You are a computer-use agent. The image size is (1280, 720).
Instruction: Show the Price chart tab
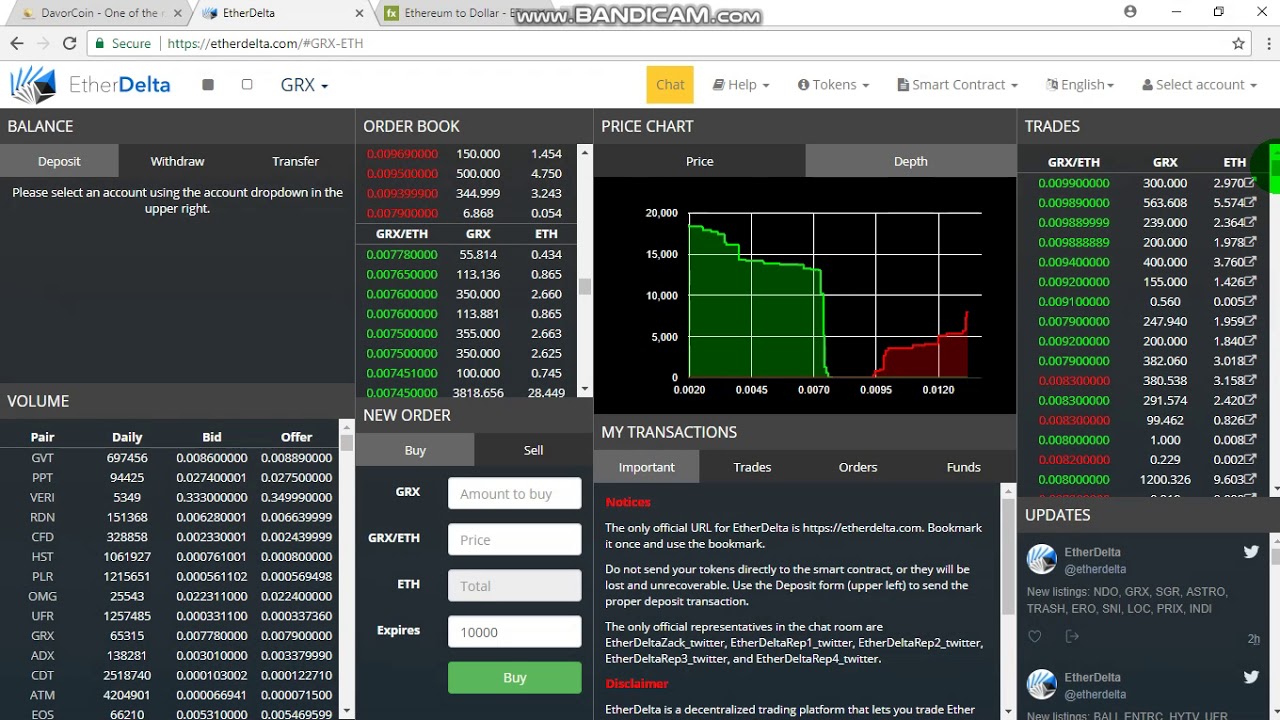click(699, 161)
